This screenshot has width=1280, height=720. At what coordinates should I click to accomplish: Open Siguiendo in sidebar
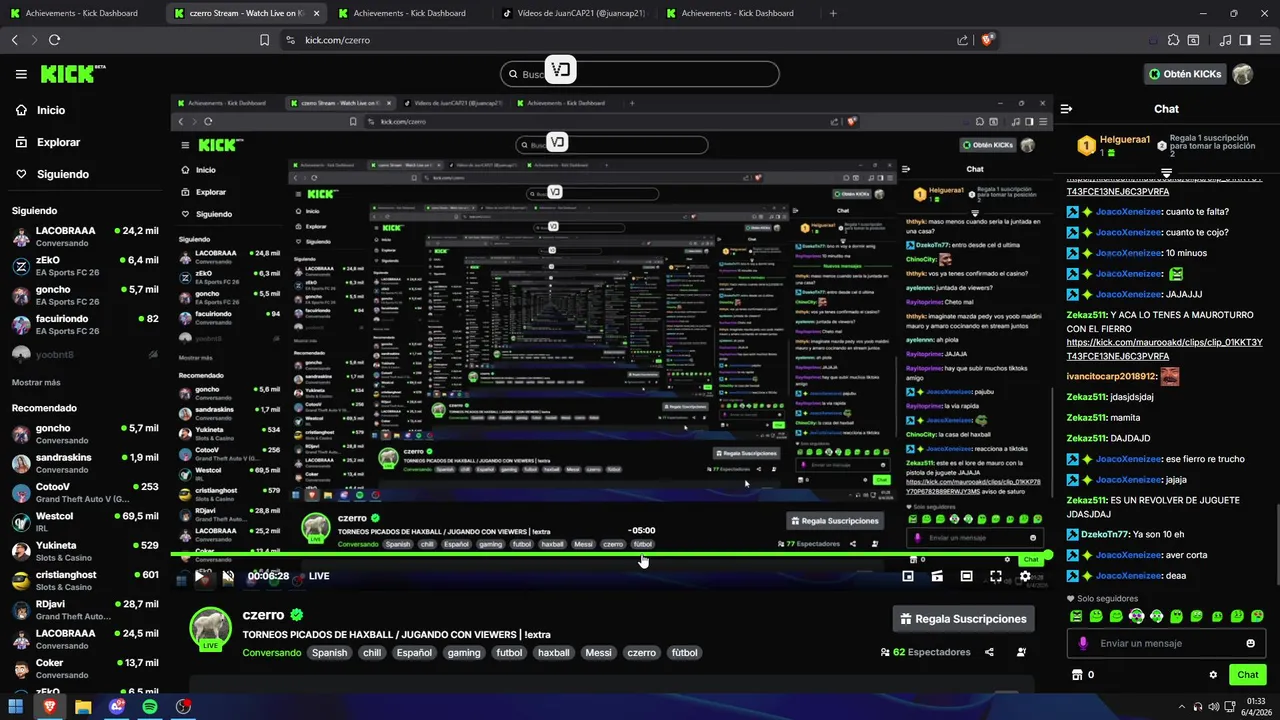click(x=63, y=174)
